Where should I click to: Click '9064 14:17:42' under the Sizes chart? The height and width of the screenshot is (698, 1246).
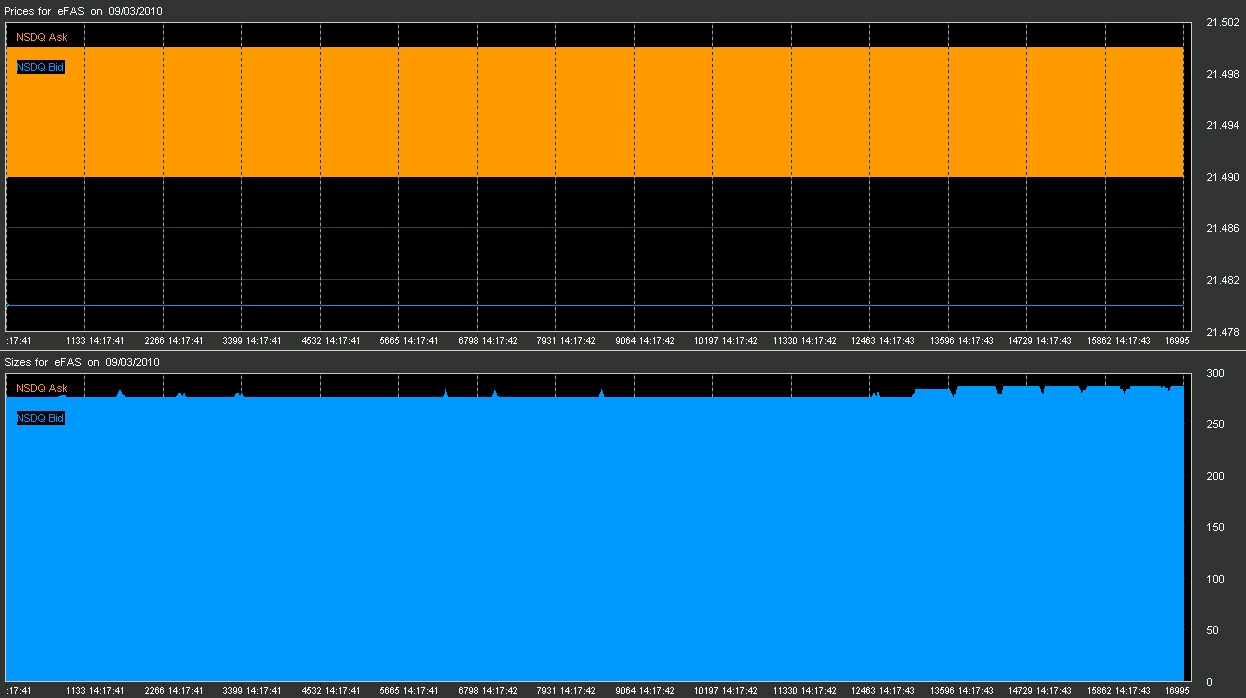pyautogui.click(x=645, y=691)
